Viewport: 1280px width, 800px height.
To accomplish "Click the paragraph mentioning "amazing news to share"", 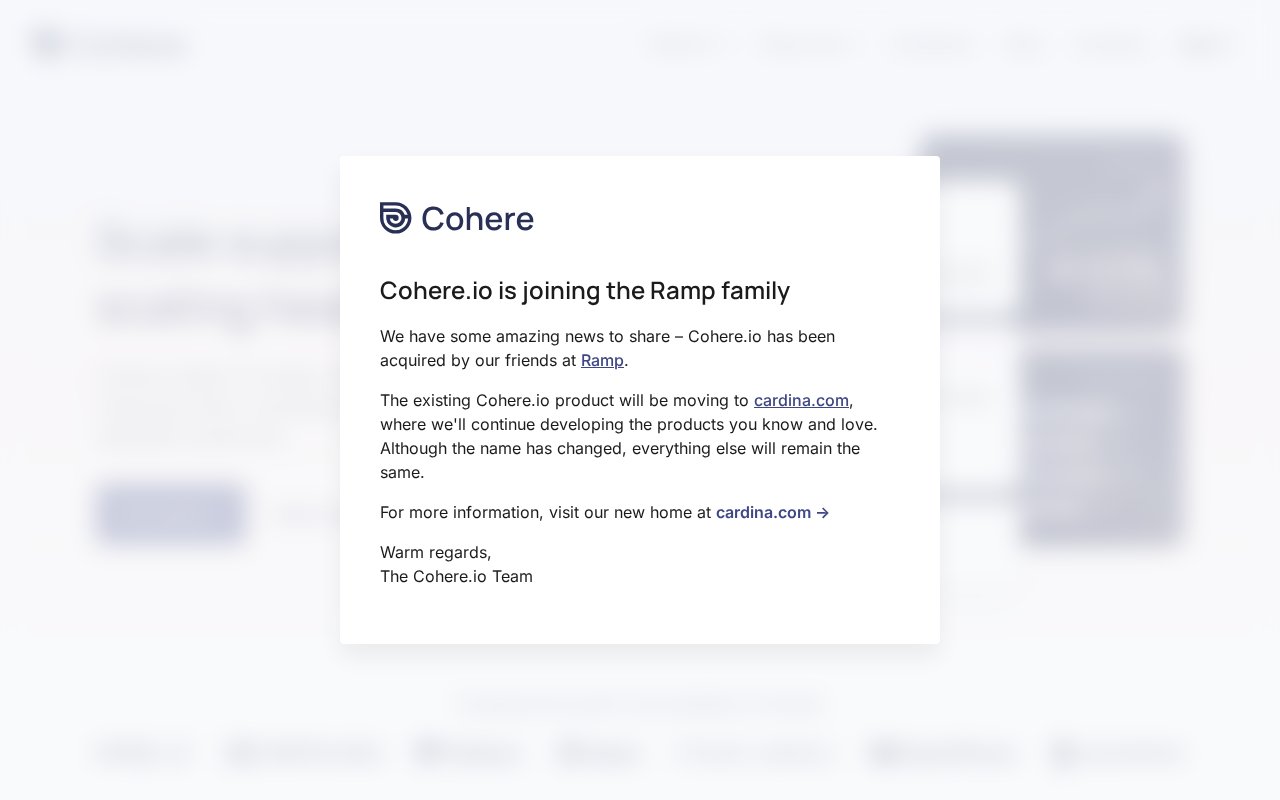I will click(x=607, y=348).
